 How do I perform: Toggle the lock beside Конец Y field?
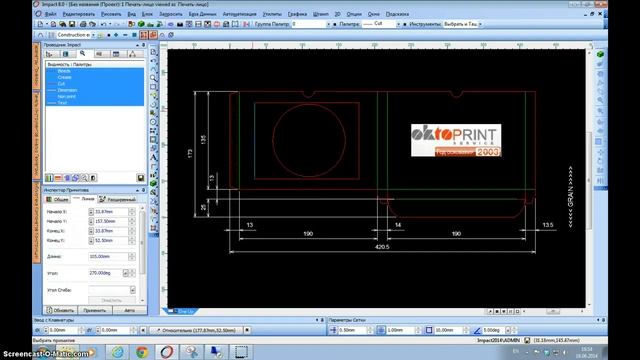(91, 240)
